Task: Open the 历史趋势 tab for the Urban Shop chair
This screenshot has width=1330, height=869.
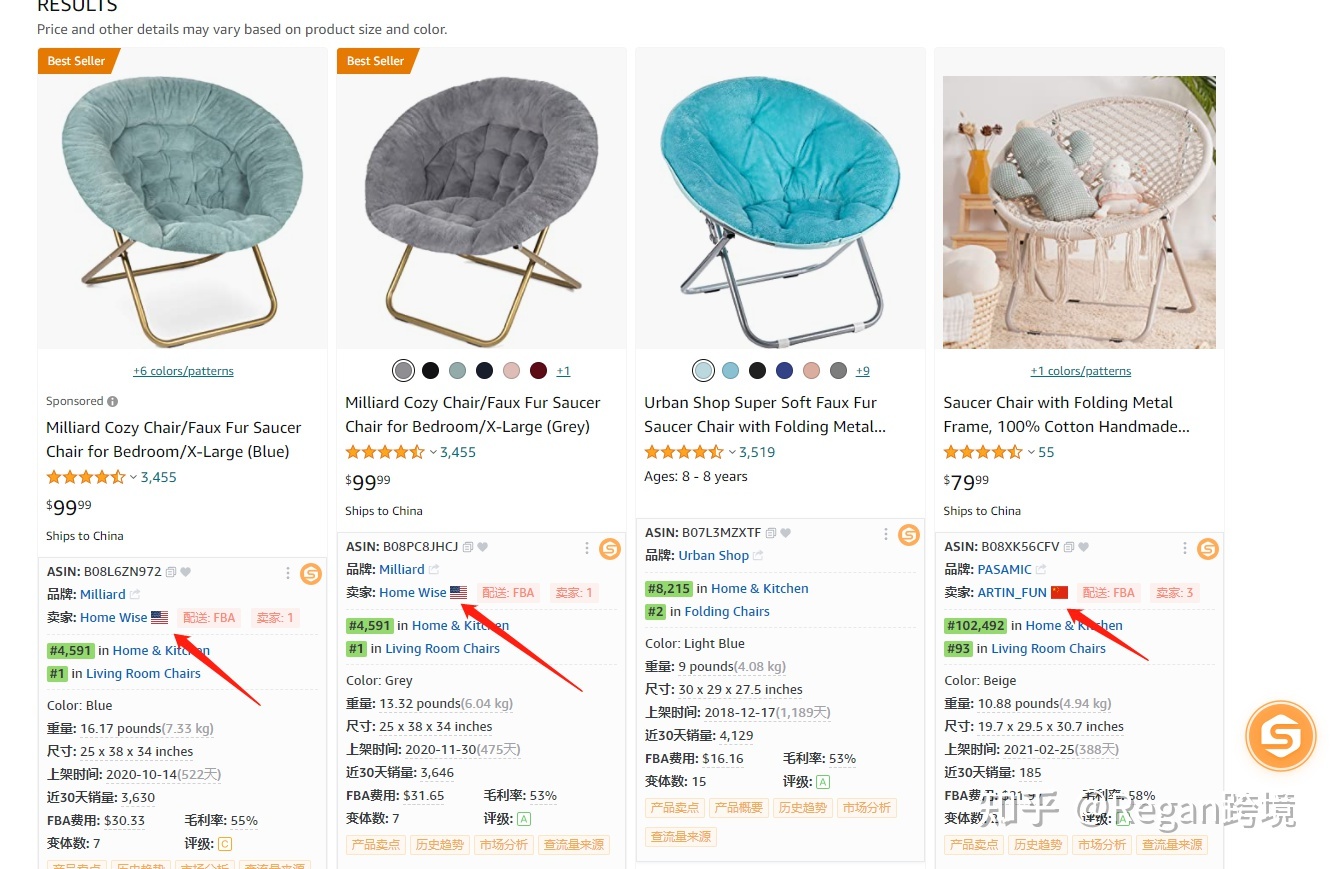Action: click(803, 807)
